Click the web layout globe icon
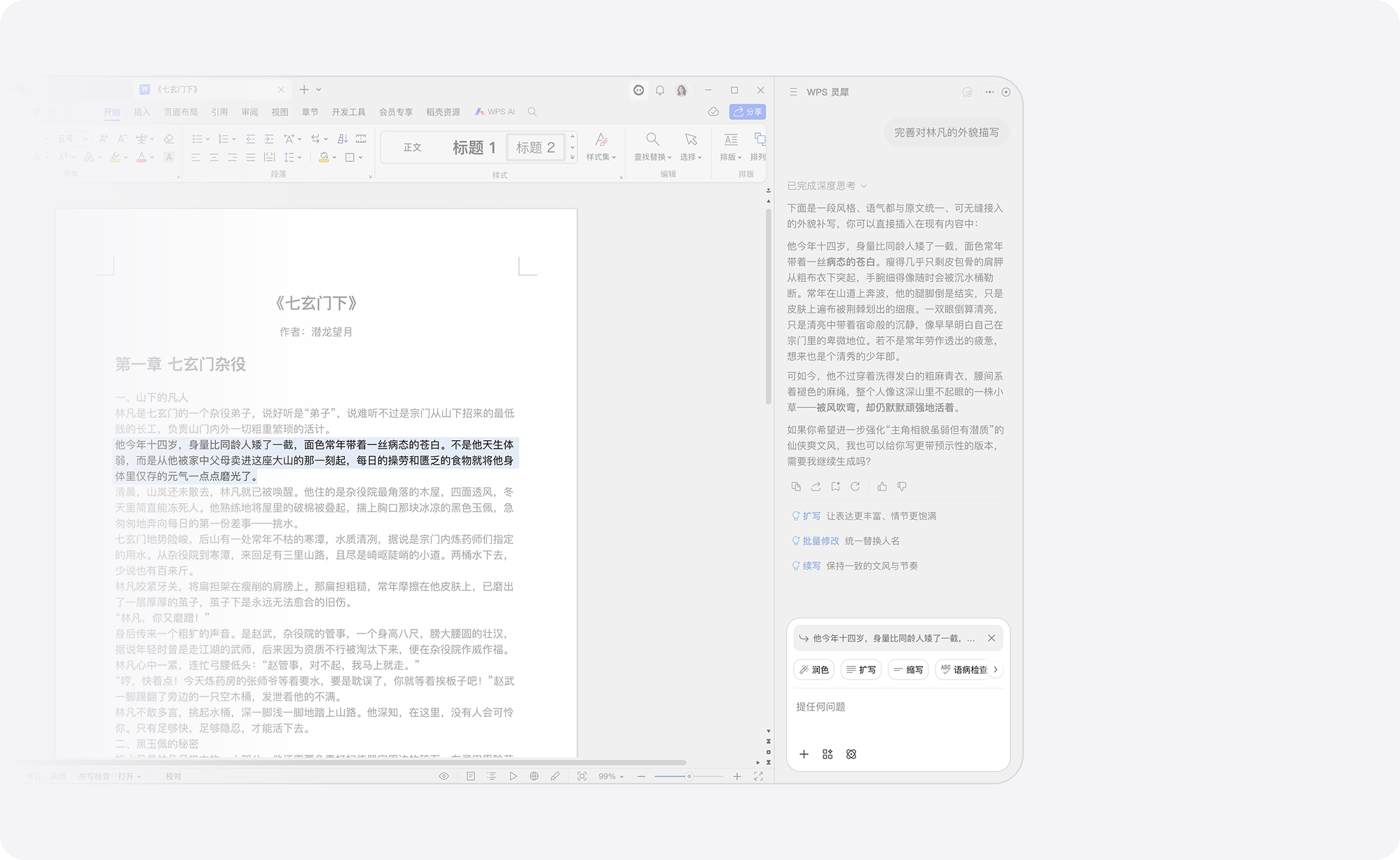Viewport: 1400px width, 860px height. point(534,776)
